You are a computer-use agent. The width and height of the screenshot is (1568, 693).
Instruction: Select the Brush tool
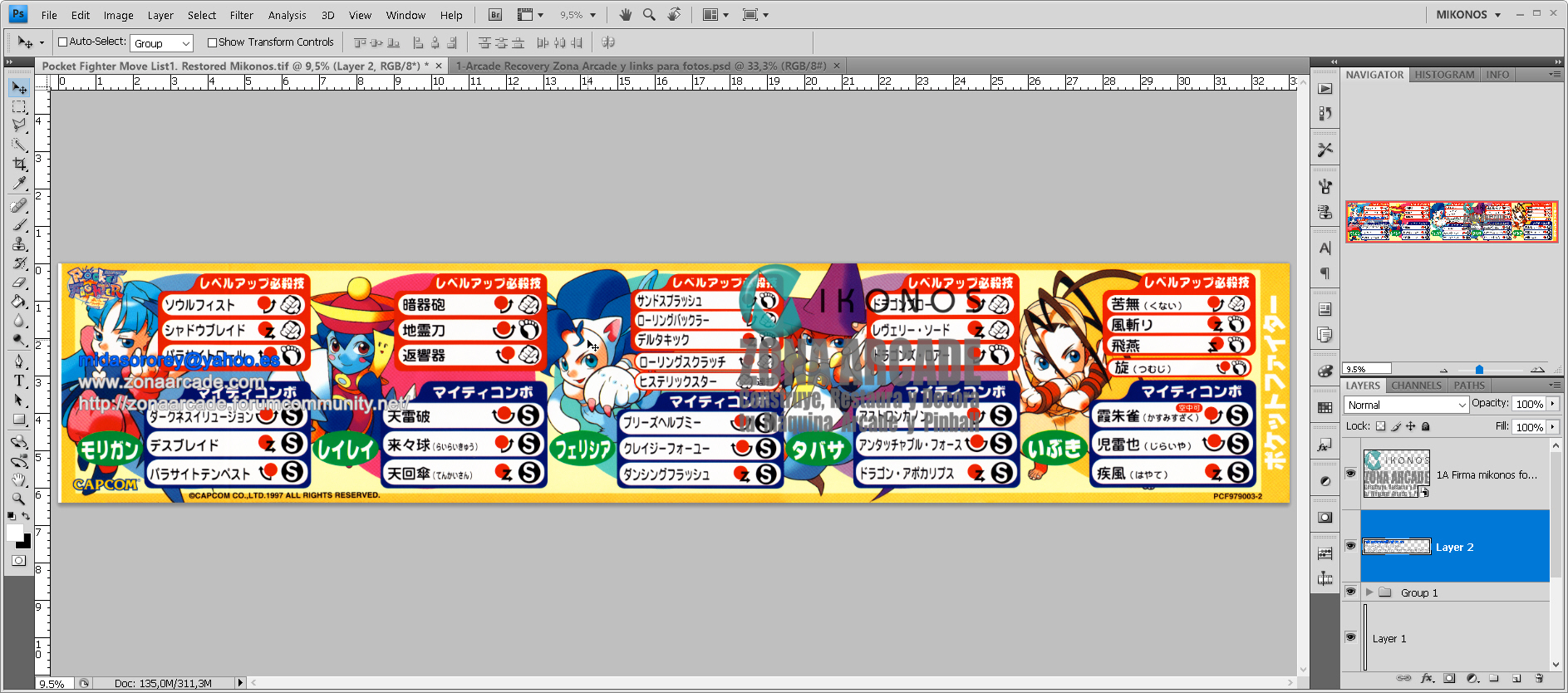click(x=19, y=224)
